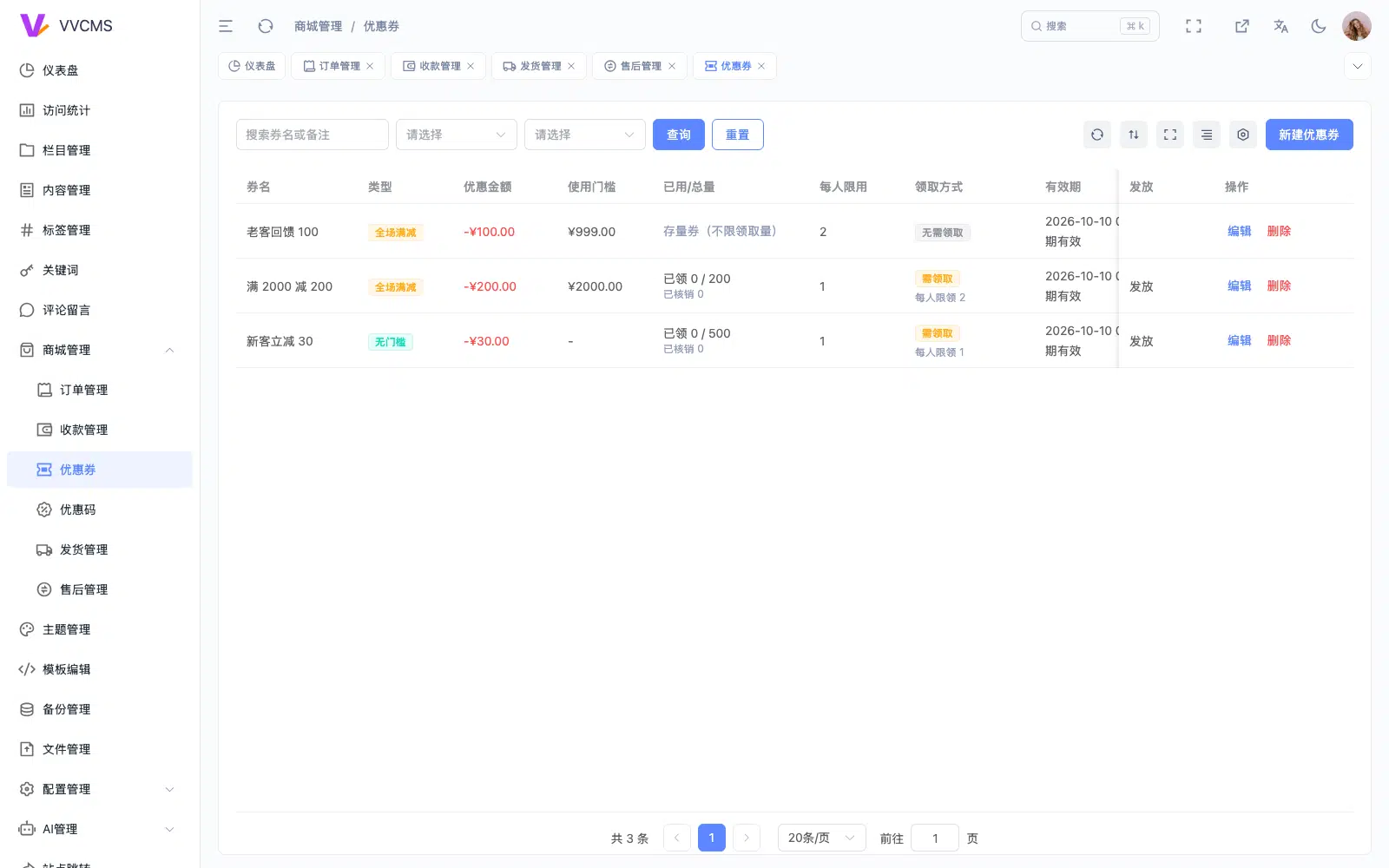Image resolution: width=1389 pixels, height=868 pixels.
Task: Click the page 1 pagination button
Action: tap(712, 838)
